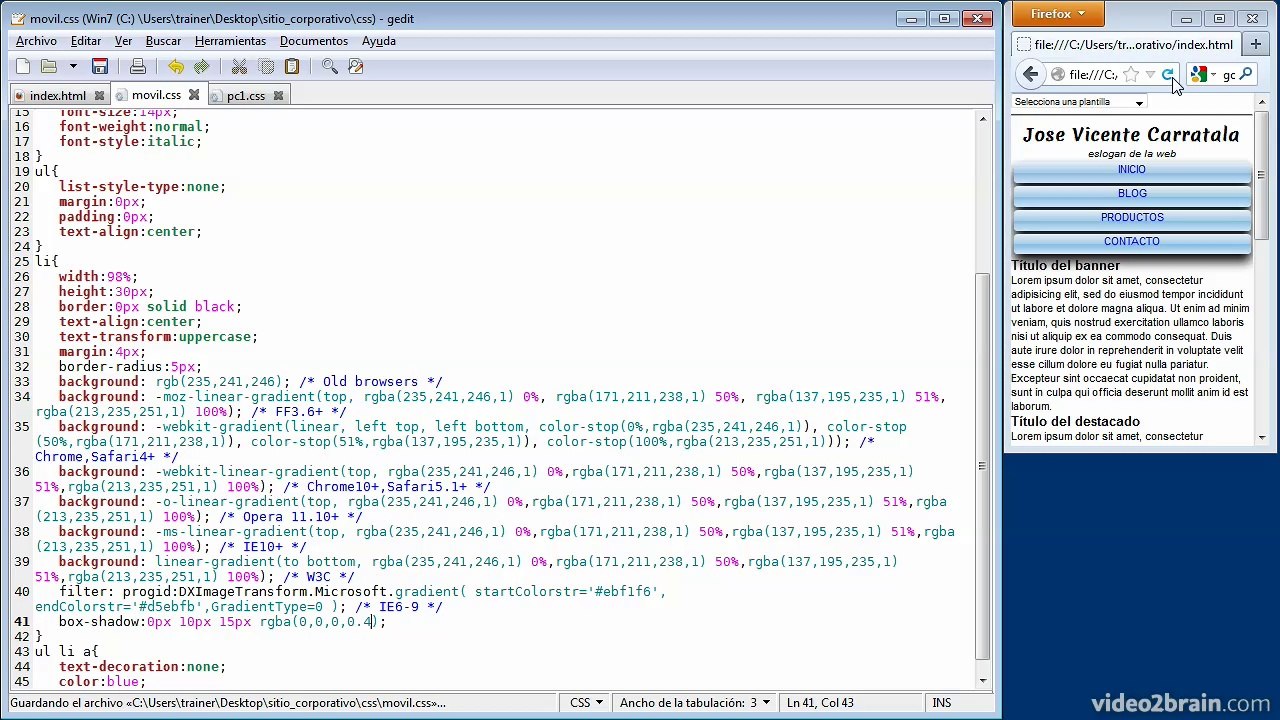Click the search magnifier in Firefox
Image resolution: width=1280 pixels, height=720 pixels.
click(x=1246, y=75)
